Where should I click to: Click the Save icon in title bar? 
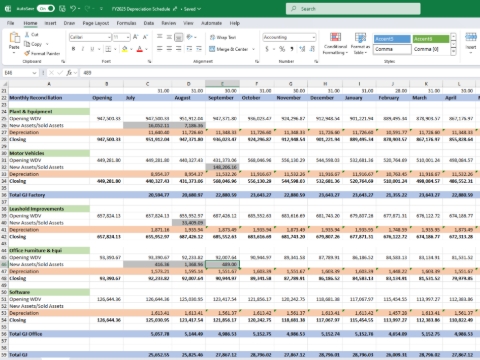point(62,9)
